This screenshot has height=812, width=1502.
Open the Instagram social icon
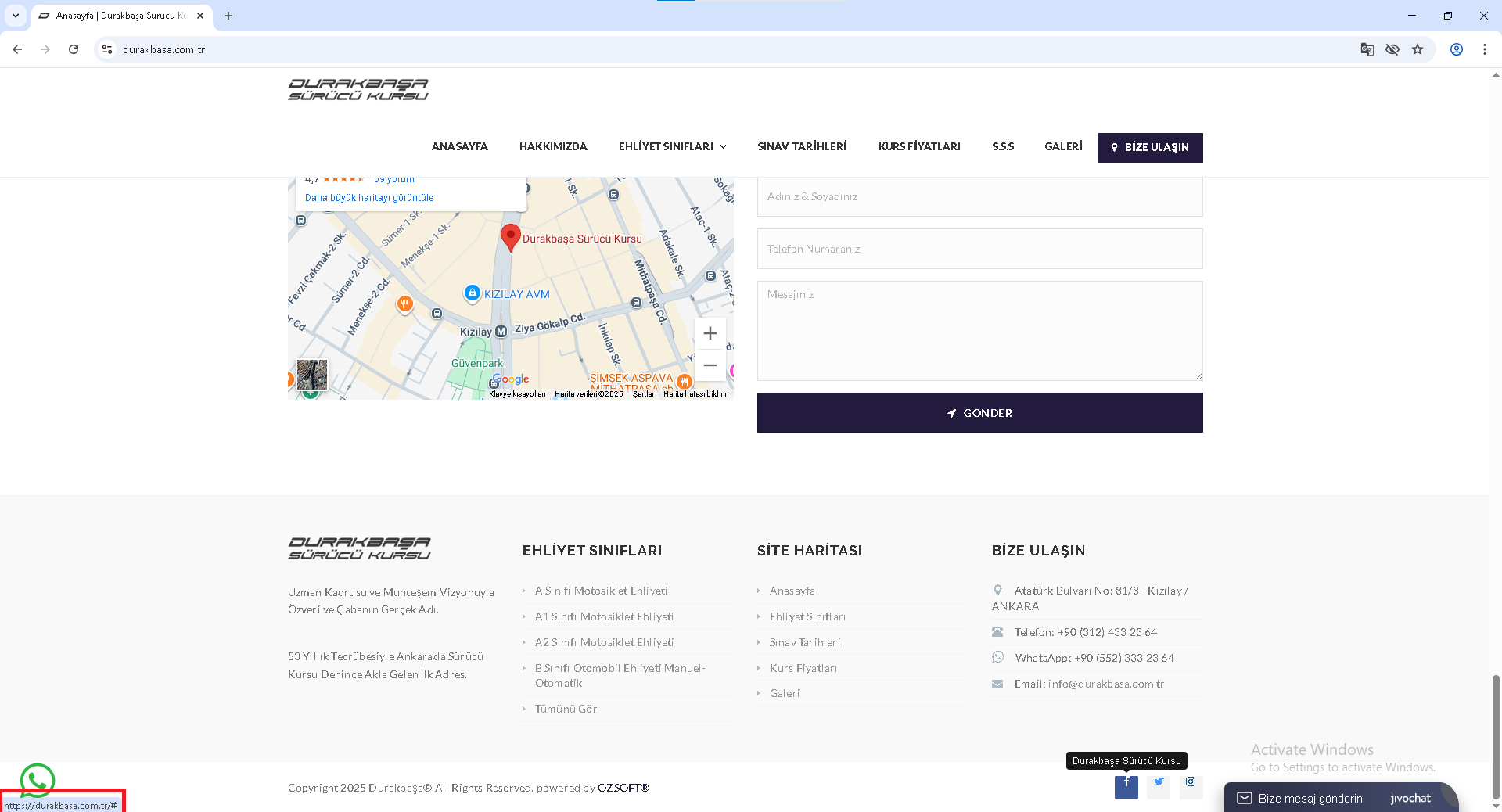click(1191, 782)
